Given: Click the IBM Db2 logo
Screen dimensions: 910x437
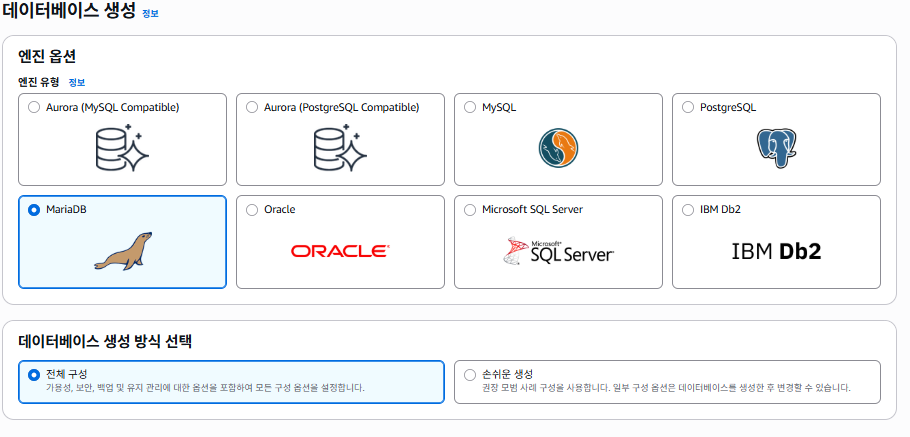Looking at the screenshot, I should click(776, 251).
